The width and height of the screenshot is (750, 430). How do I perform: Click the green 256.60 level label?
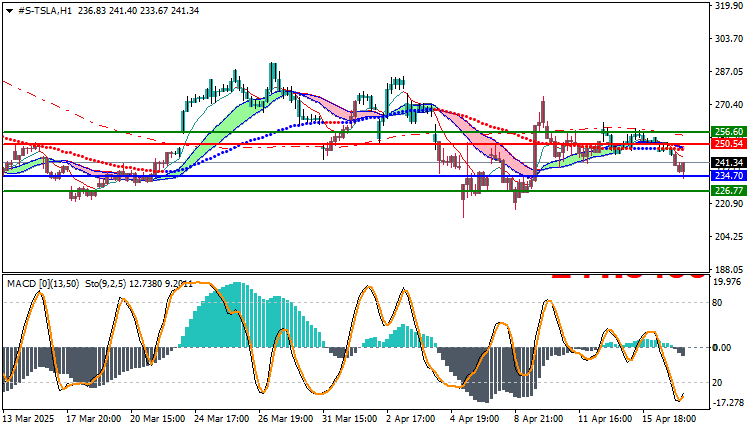pyautogui.click(x=728, y=132)
